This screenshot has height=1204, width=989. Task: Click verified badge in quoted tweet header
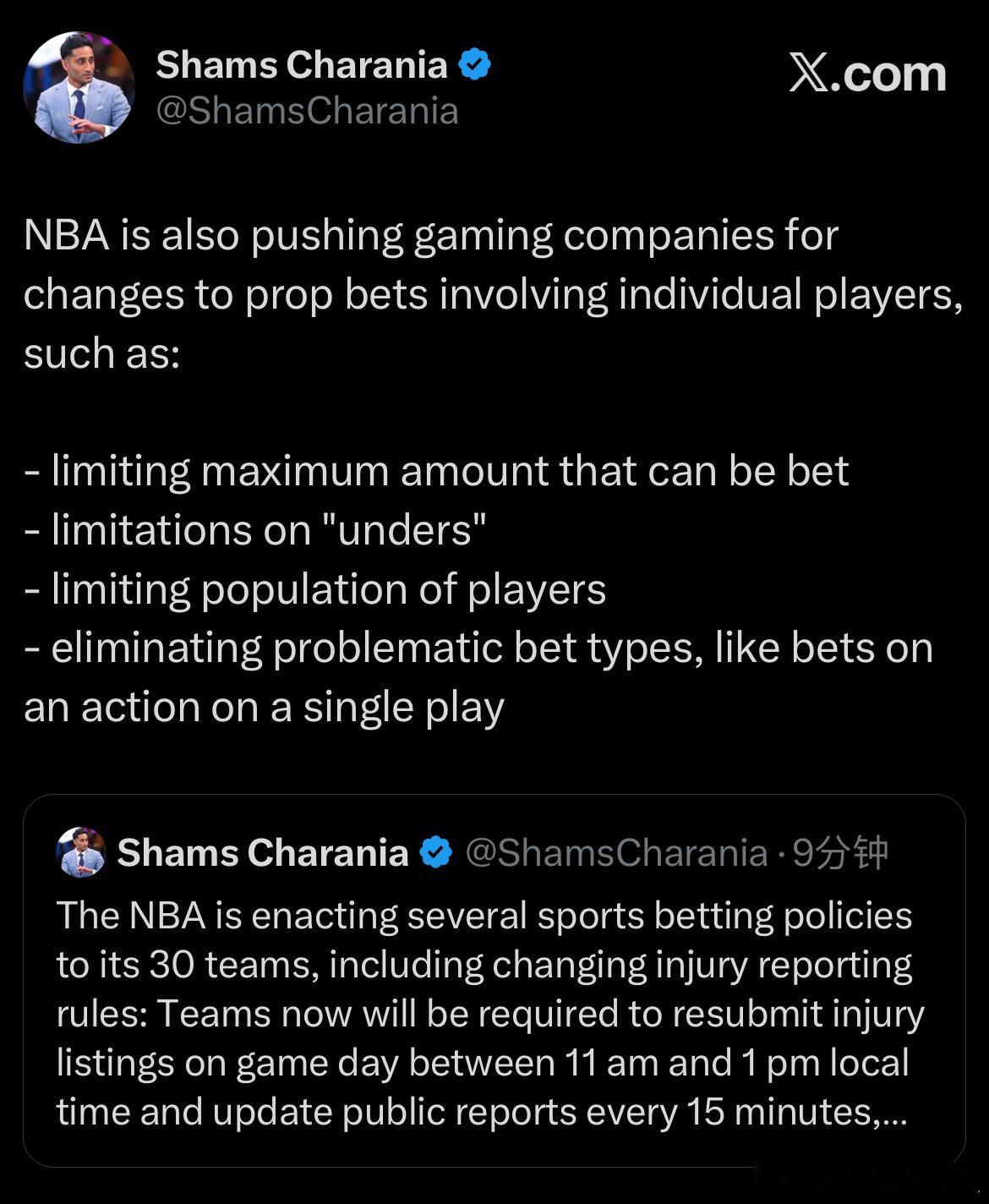[436, 852]
